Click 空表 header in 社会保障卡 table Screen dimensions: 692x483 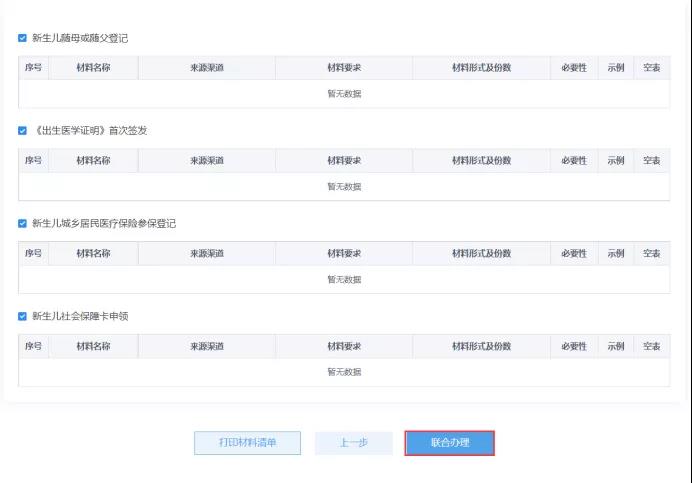652,346
